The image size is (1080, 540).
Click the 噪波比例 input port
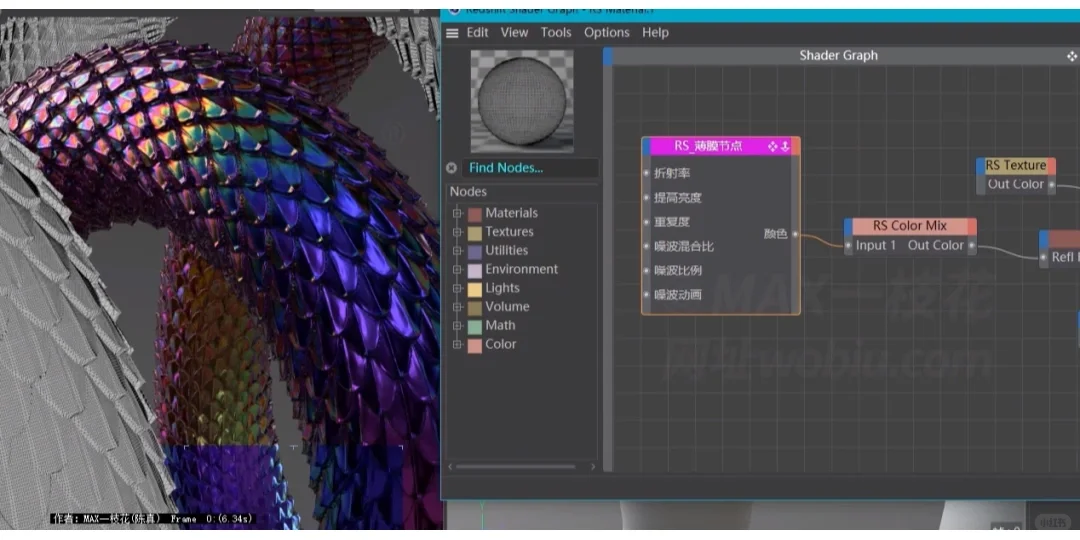[x=646, y=271]
